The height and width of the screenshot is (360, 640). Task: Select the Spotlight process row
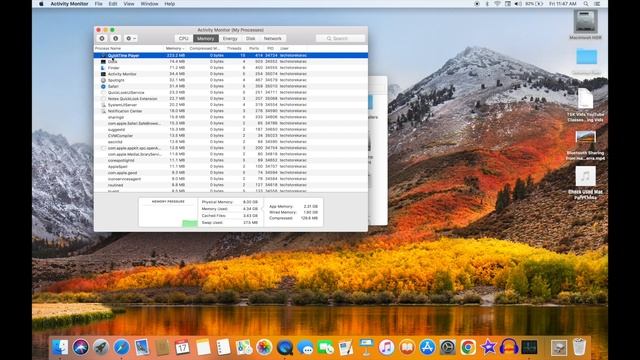coord(231,80)
